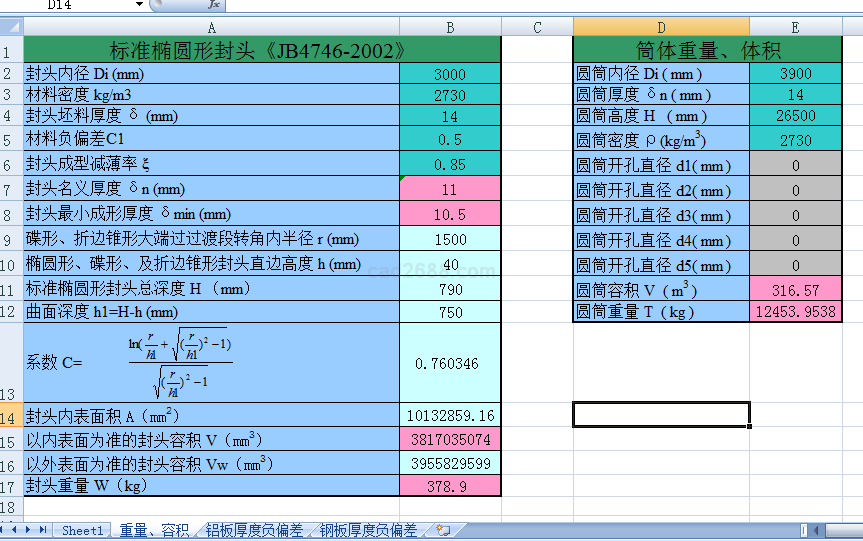Click cell with 封头内径 value 3000
The width and height of the screenshot is (863, 541).
coord(449,74)
